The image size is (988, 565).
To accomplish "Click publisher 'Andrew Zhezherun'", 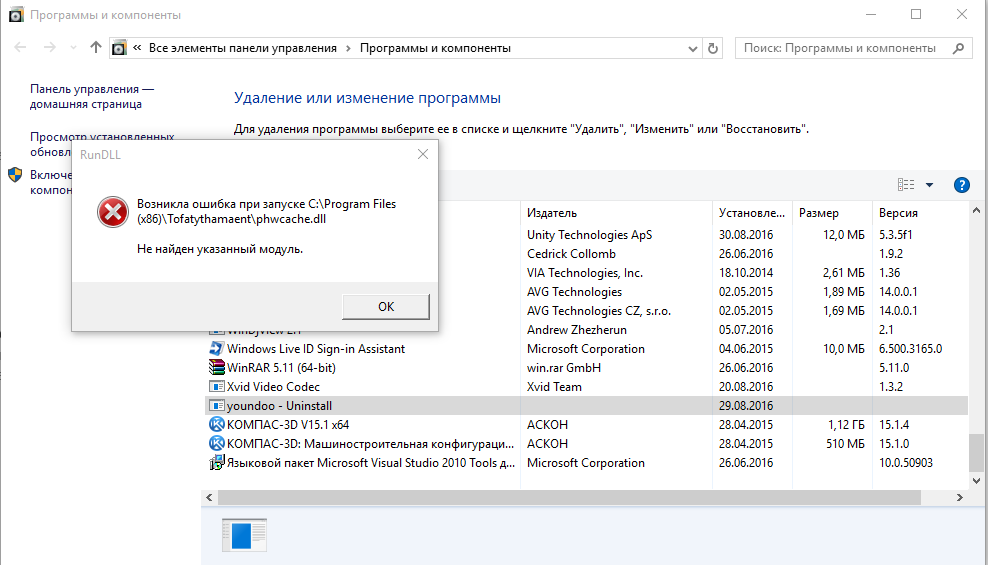I will tap(577, 329).
